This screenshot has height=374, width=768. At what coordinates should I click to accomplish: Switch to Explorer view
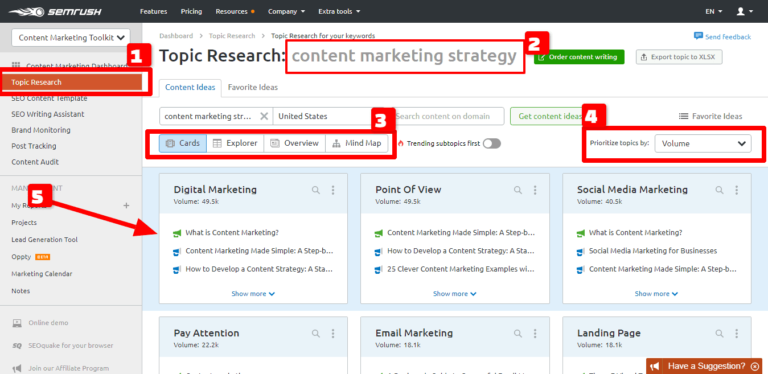[235, 143]
